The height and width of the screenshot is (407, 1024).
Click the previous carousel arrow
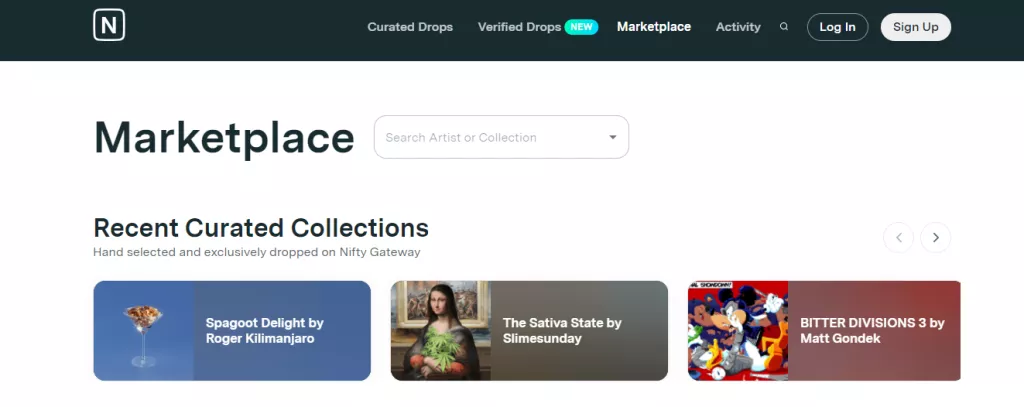898,237
